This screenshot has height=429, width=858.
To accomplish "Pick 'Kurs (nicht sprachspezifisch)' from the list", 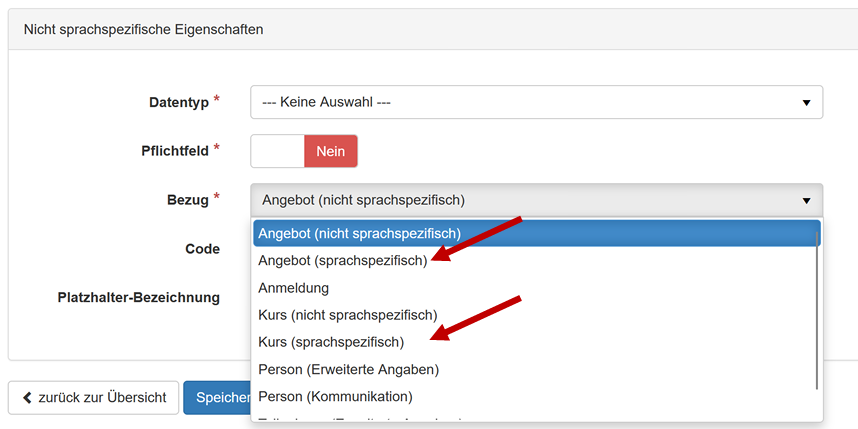I will 348,315.
